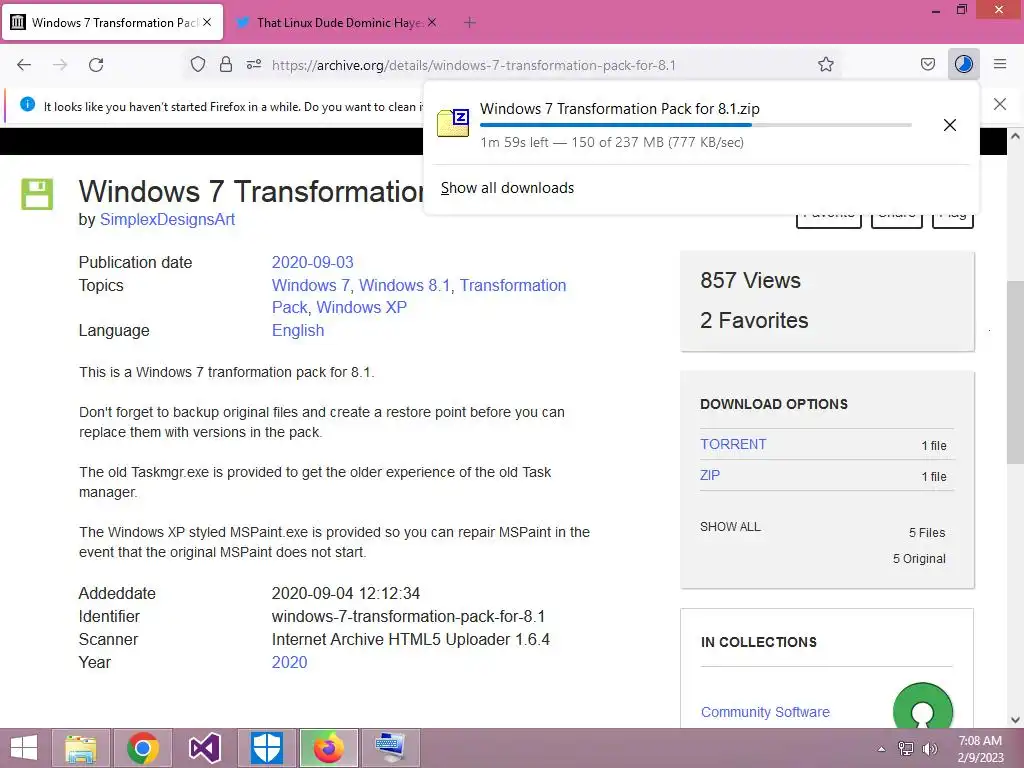The image size is (1024, 768).
Task: Click the green software floppy icon
Action: pos(37,194)
